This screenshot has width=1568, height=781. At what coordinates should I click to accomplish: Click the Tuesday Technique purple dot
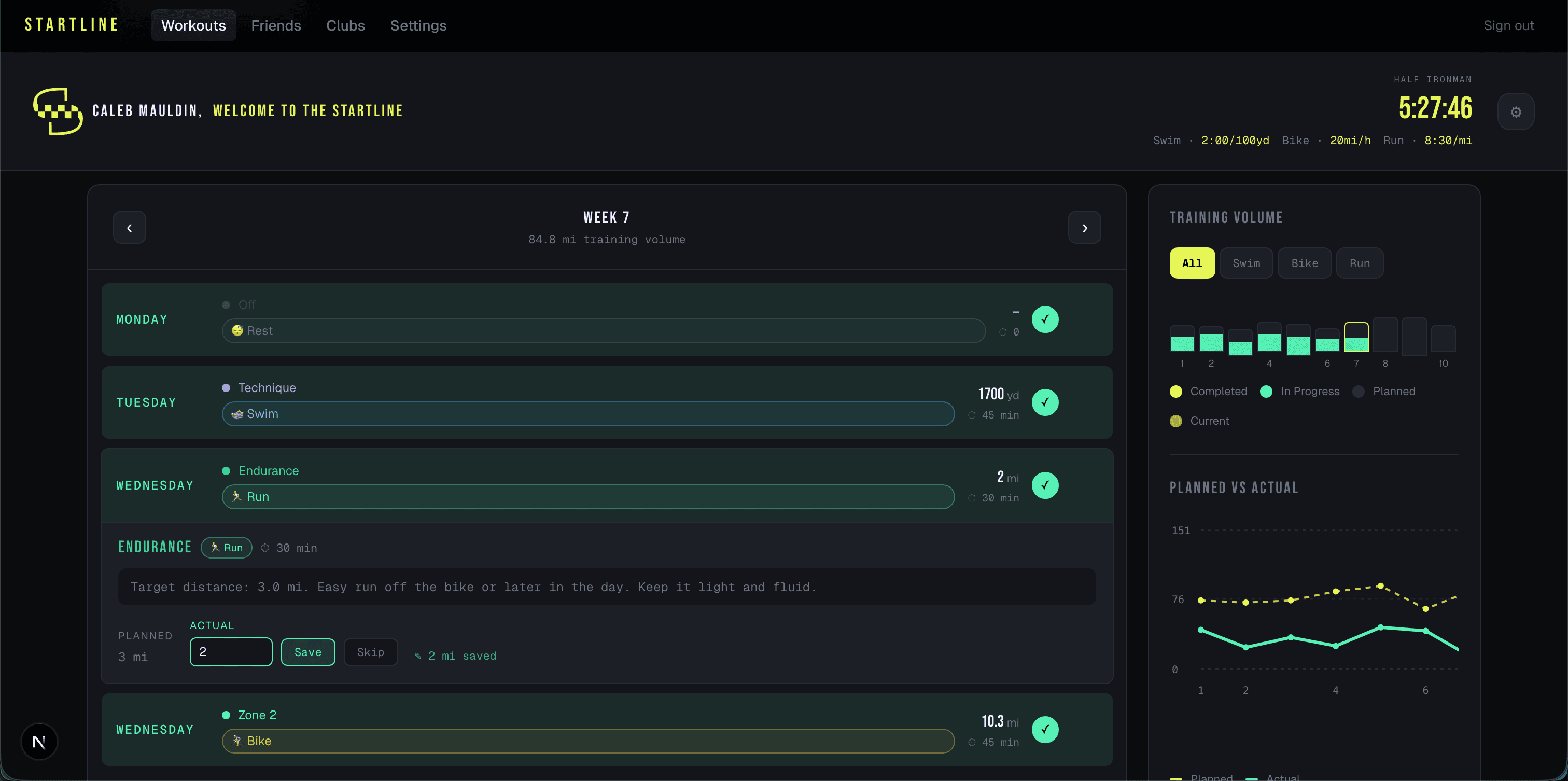[226, 388]
